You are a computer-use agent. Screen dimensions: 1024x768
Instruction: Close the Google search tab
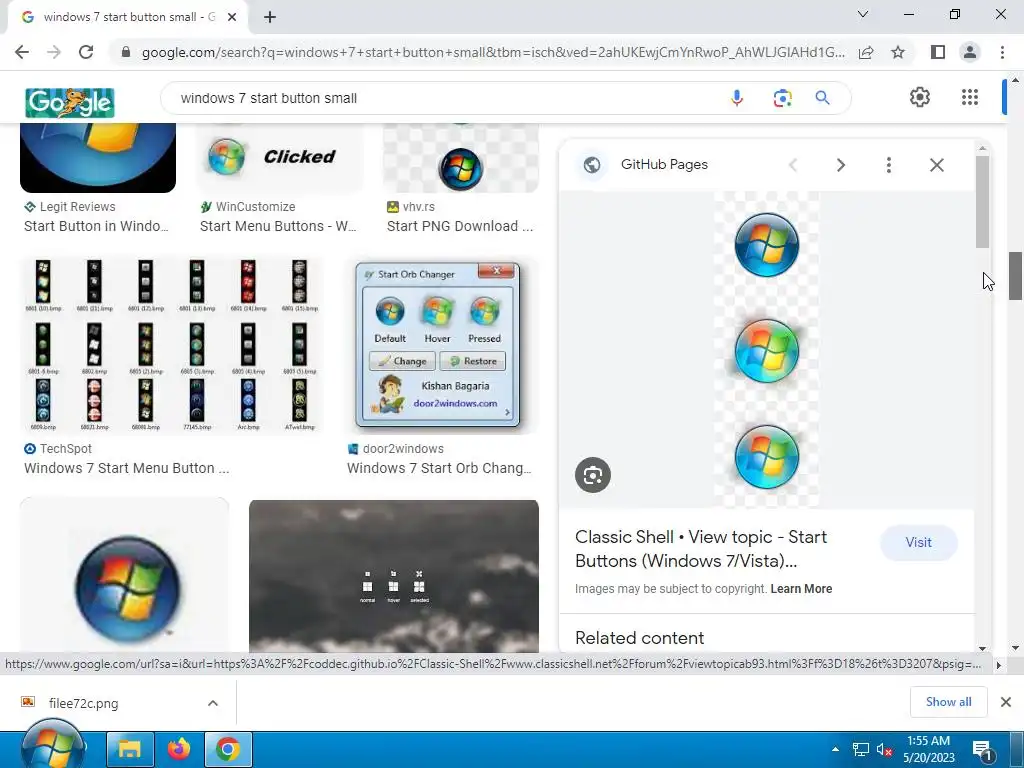coord(231,18)
